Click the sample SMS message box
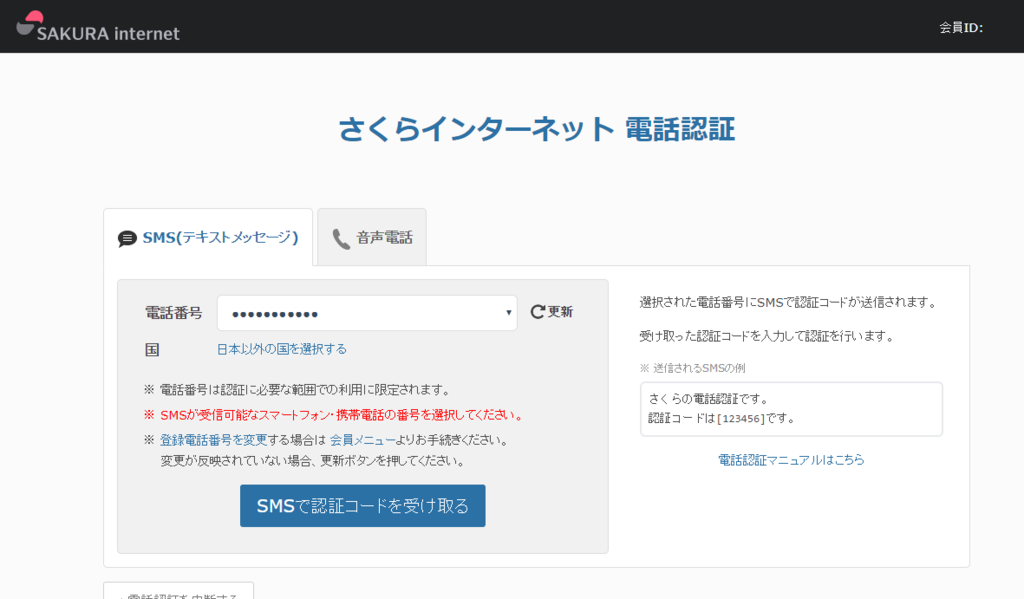 pos(791,409)
